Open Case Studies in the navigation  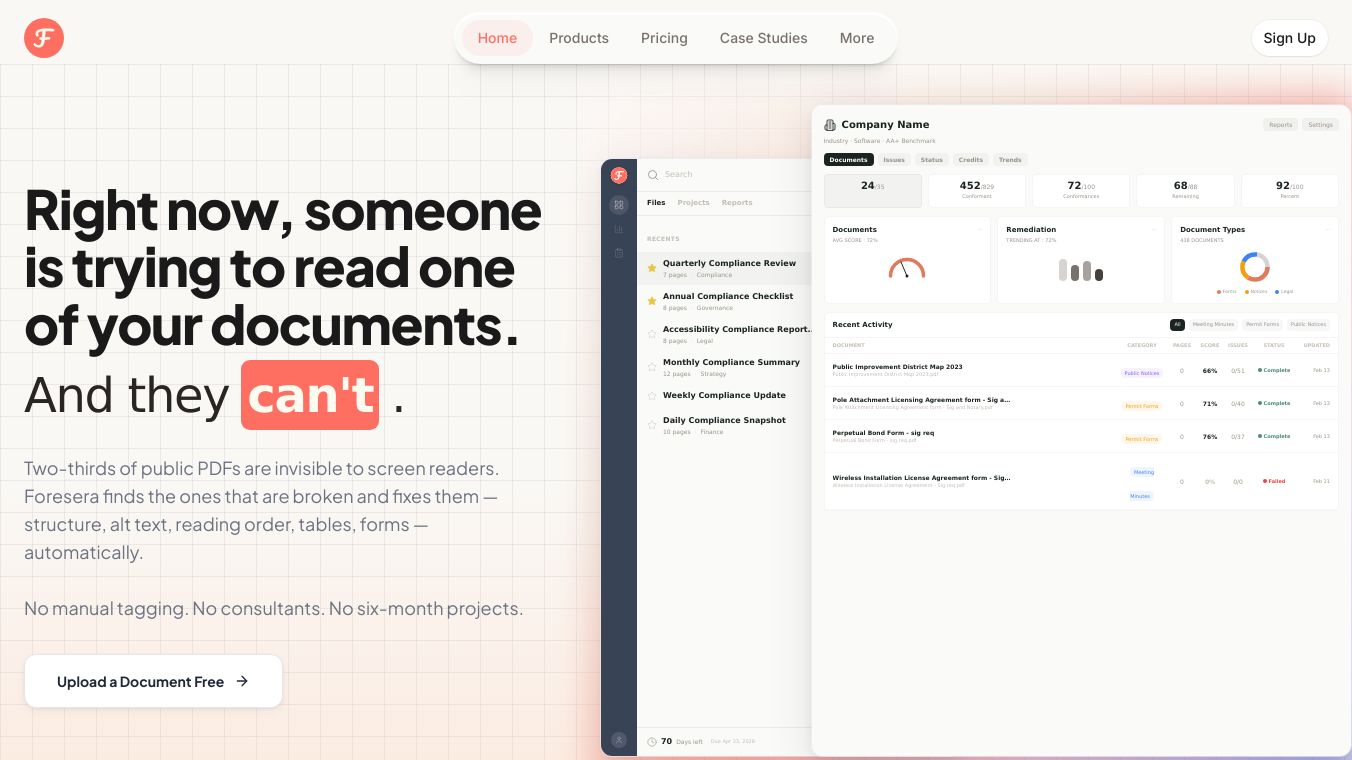763,38
